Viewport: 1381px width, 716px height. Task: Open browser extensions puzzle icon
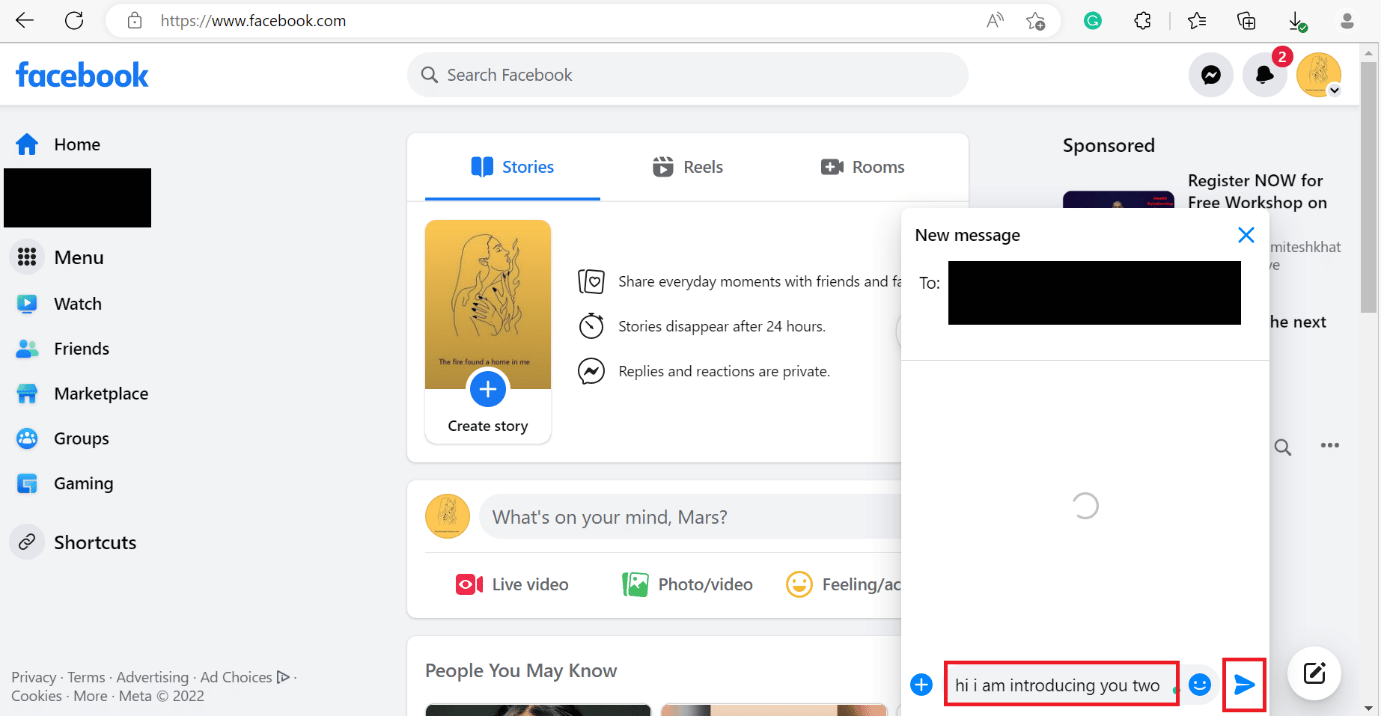pos(1143,21)
